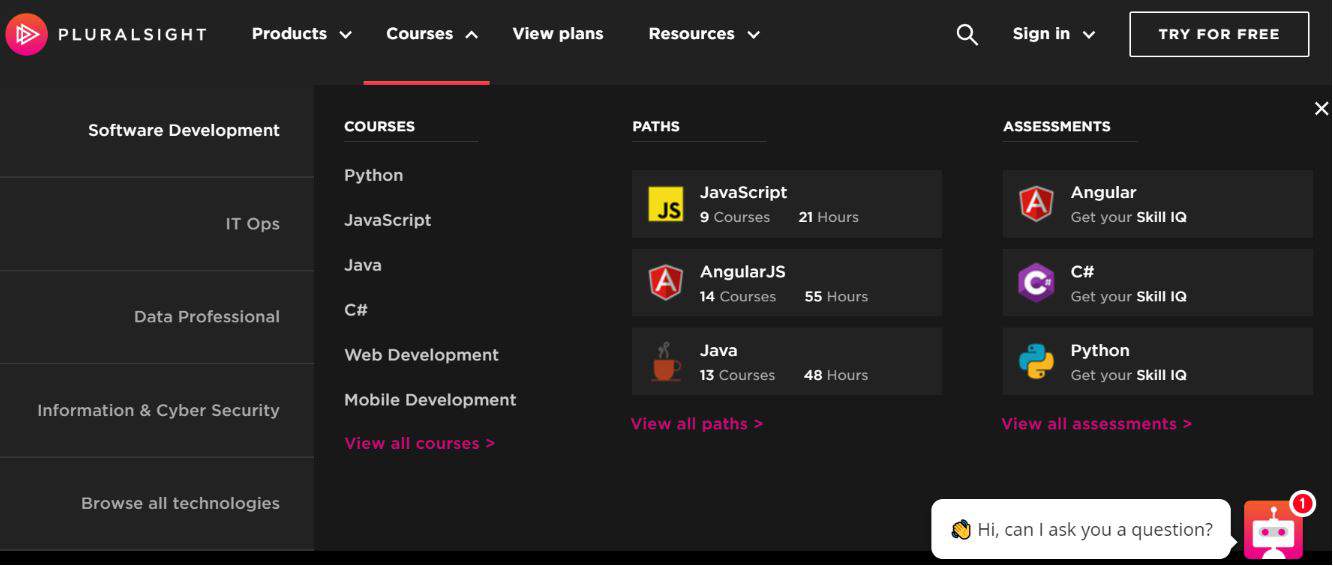The height and width of the screenshot is (566, 1333).
Task: Click the Angular assessment shield icon
Action: click(1036, 204)
